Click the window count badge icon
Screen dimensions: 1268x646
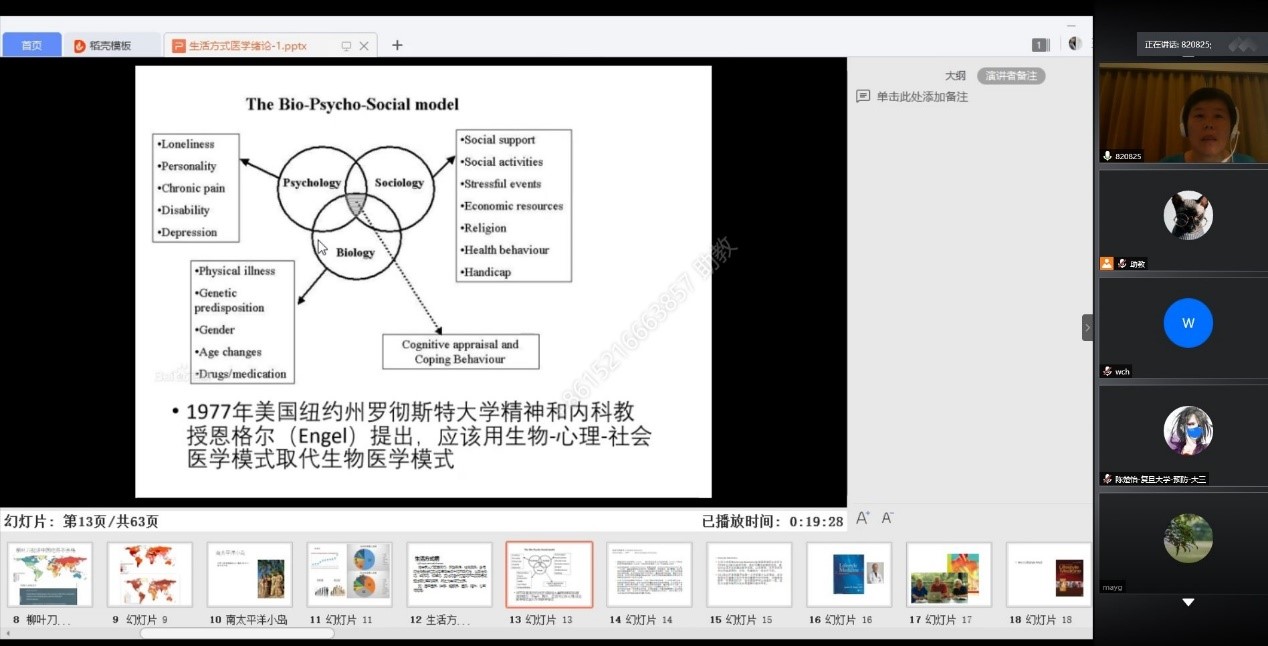pyautogui.click(x=1040, y=45)
